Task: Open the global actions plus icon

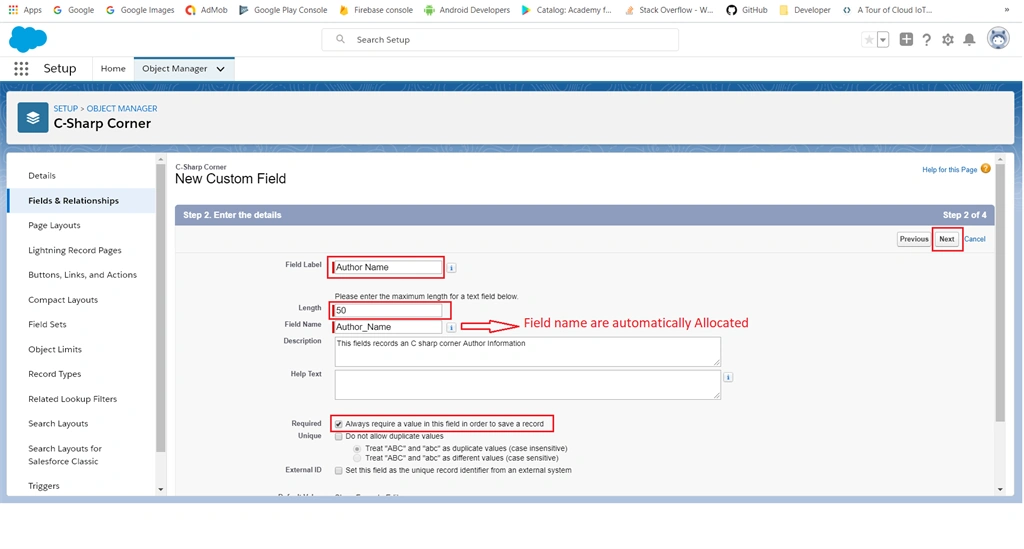Action: pyautogui.click(x=906, y=39)
